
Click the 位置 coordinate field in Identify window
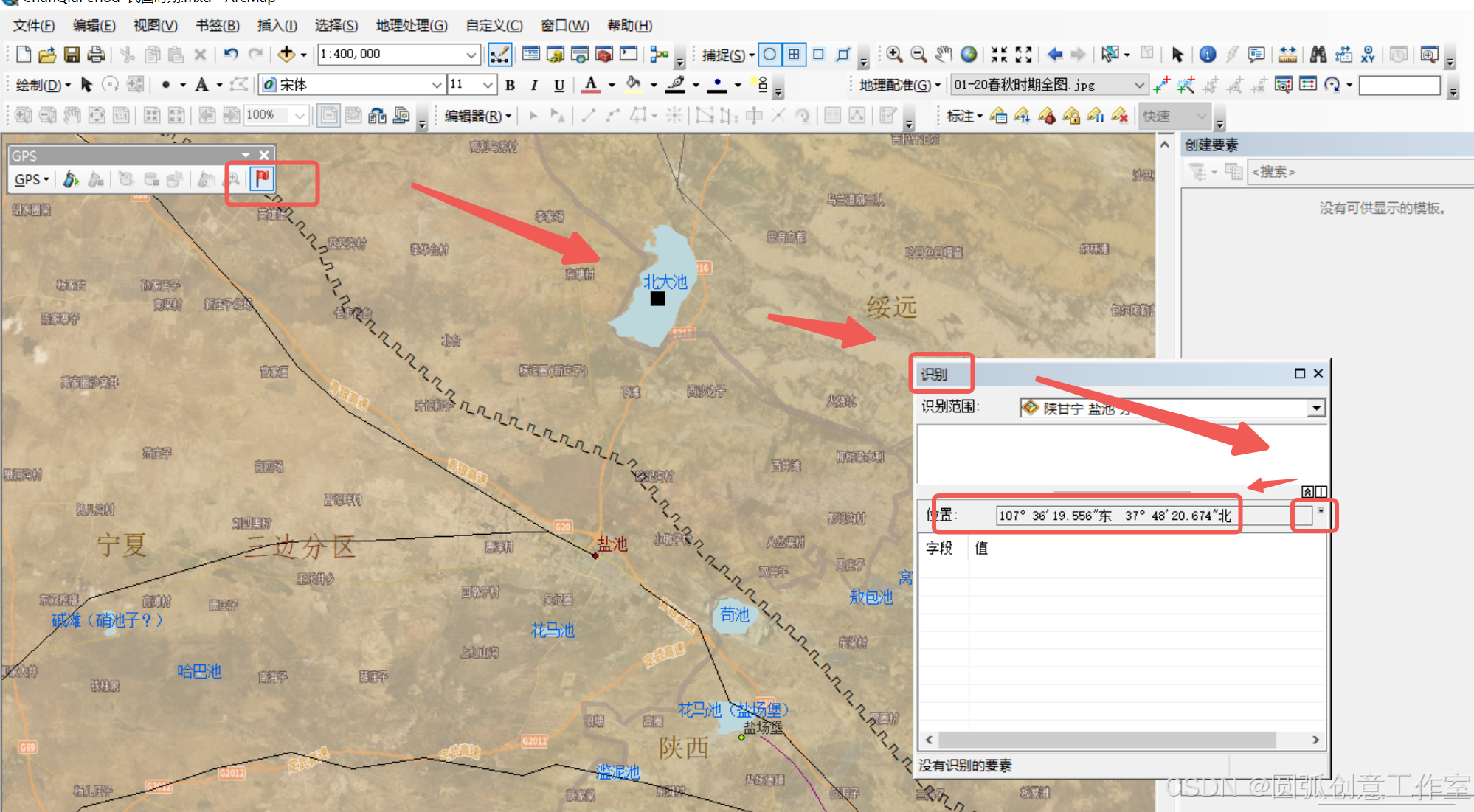[1115, 516]
